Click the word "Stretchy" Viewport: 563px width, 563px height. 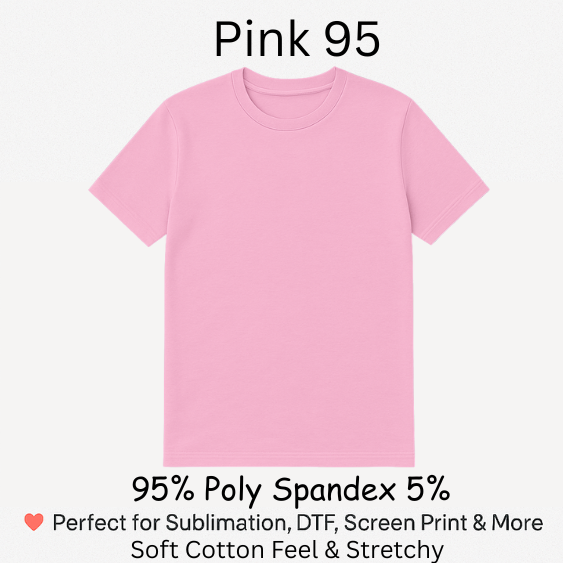pyautogui.click(x=395, y=550)
